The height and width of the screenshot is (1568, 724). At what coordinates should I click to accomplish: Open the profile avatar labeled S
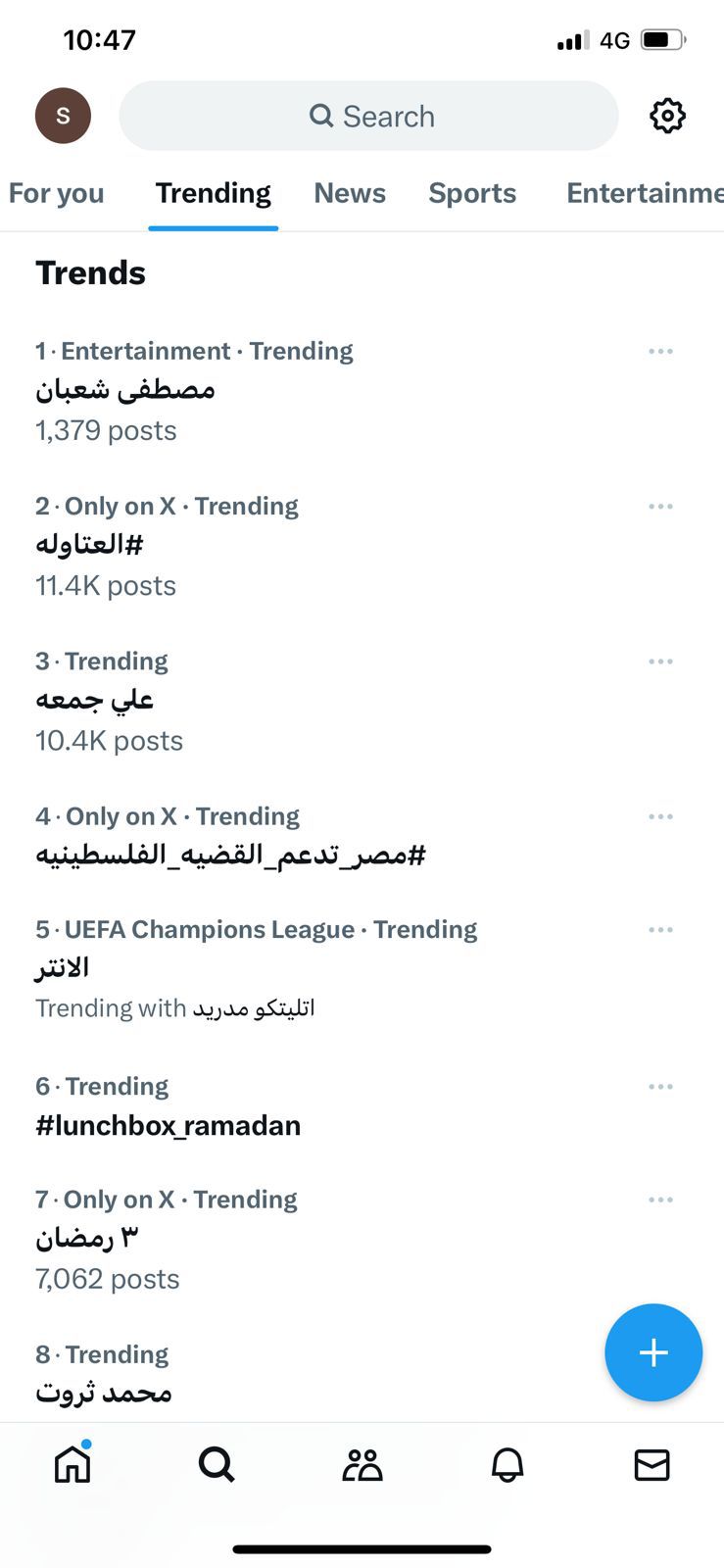pos(63,116)
